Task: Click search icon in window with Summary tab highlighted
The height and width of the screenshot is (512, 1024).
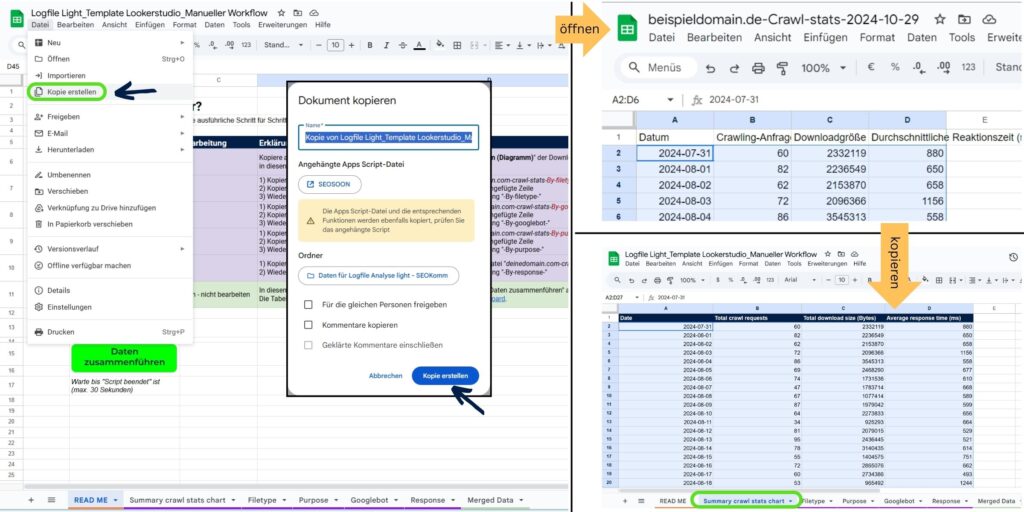Action: pos(616,280)
